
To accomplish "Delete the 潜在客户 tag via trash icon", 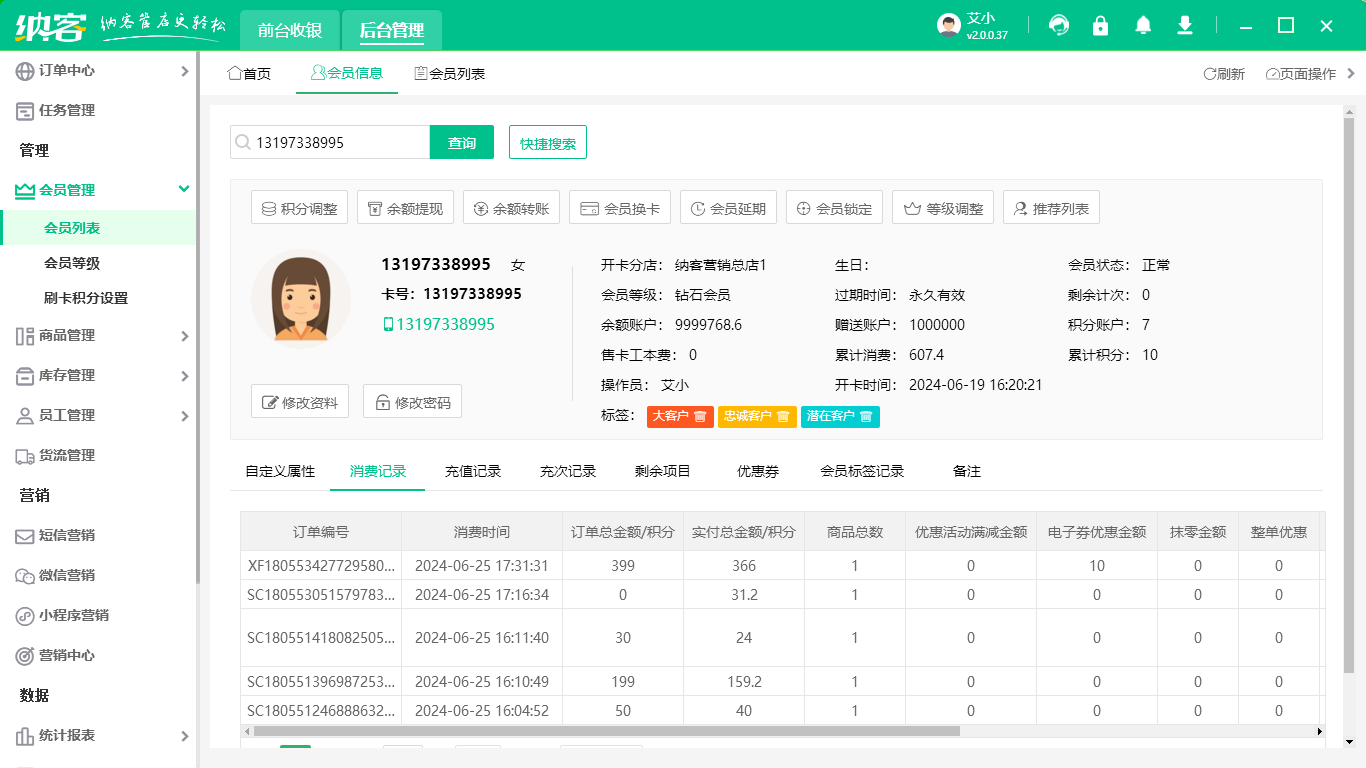I will (x=866, y=416).
